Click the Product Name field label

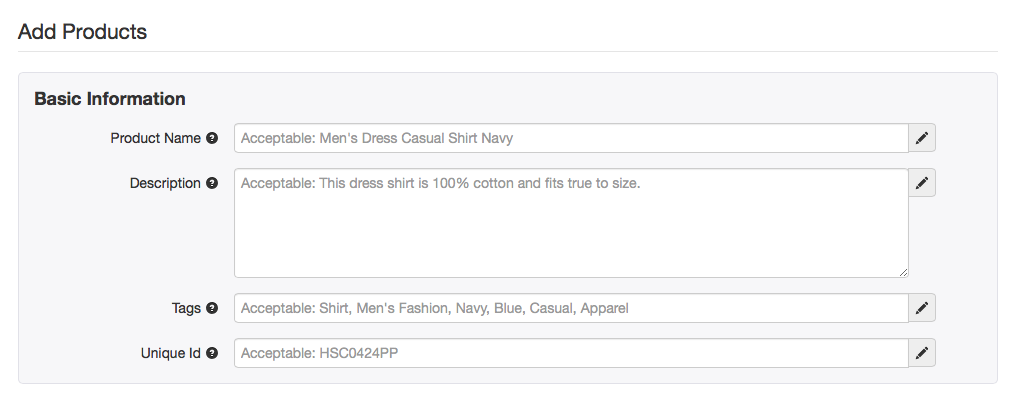pos(156,138)
